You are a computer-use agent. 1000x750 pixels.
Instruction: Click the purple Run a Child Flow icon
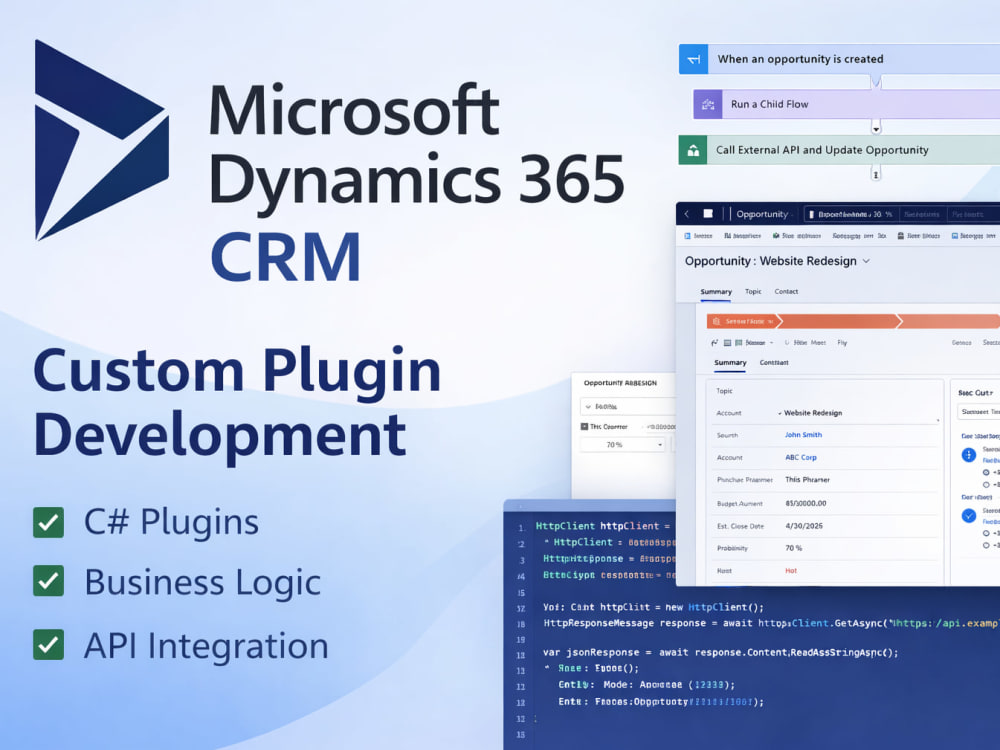[x=708, y=104]
